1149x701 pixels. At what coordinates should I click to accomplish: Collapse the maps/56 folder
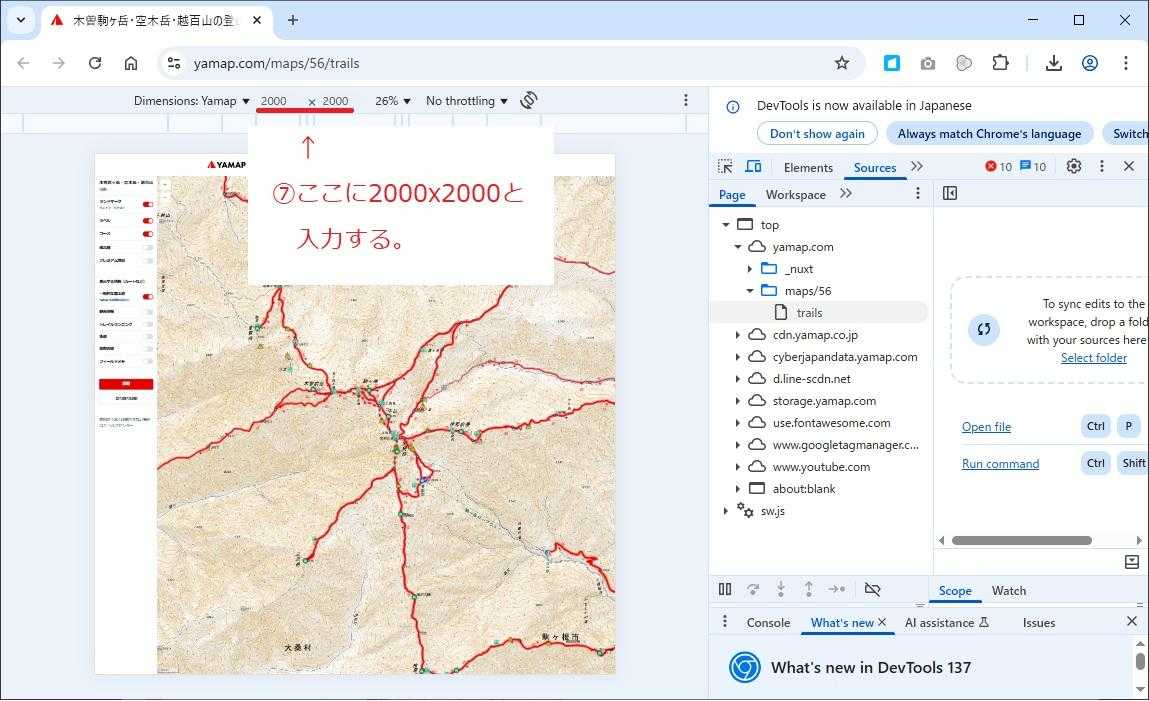(750, 291)
